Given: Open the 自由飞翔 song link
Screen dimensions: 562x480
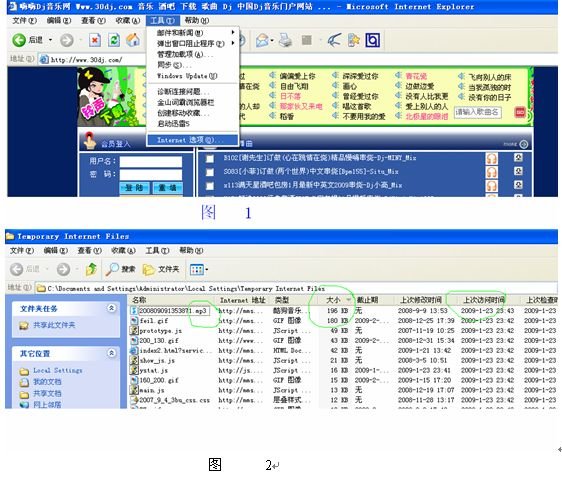Looking at the screenshot, I should (294, 86).
